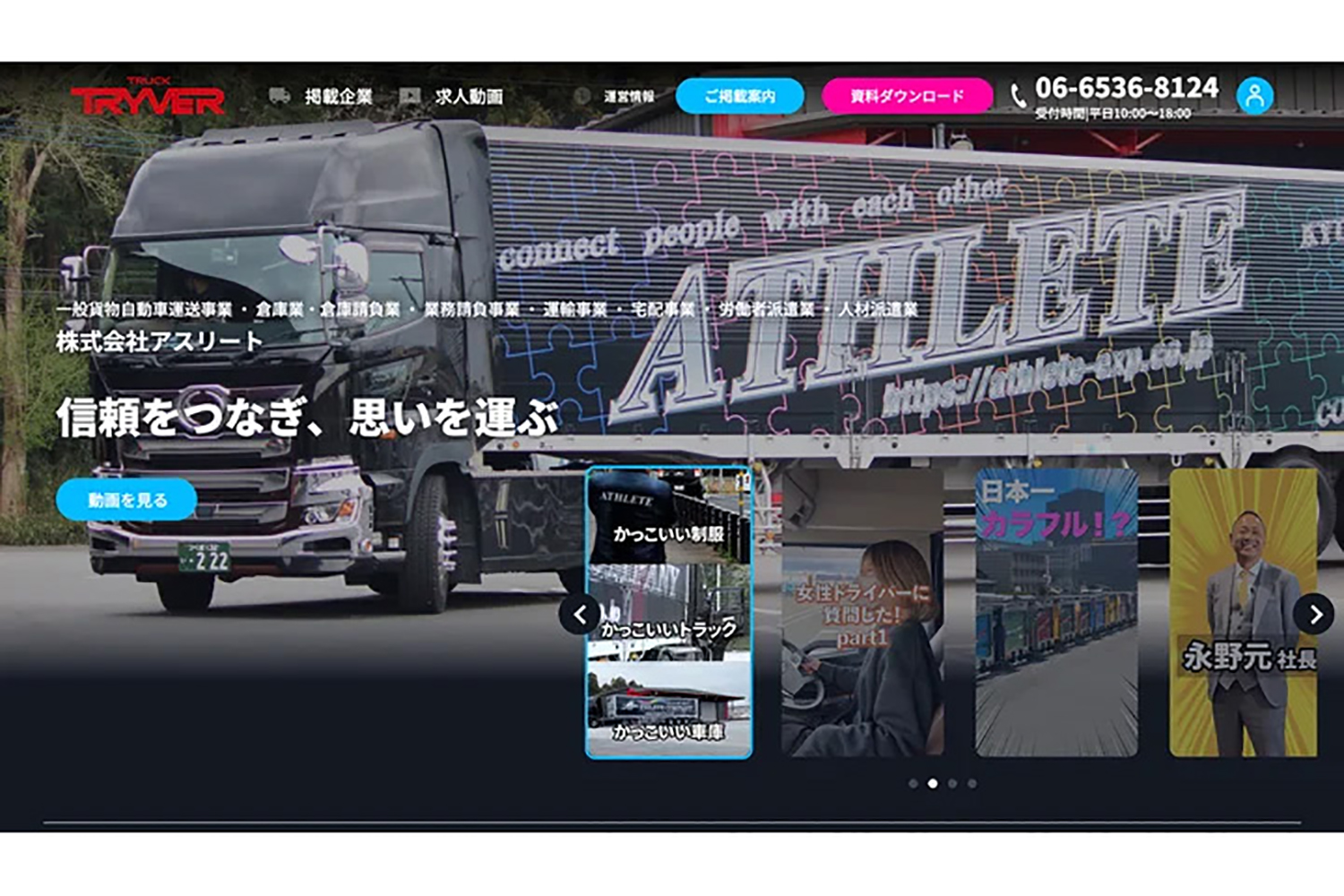
Task: Select the first carousel pagination dot
Action: click(x=913, y=784)
